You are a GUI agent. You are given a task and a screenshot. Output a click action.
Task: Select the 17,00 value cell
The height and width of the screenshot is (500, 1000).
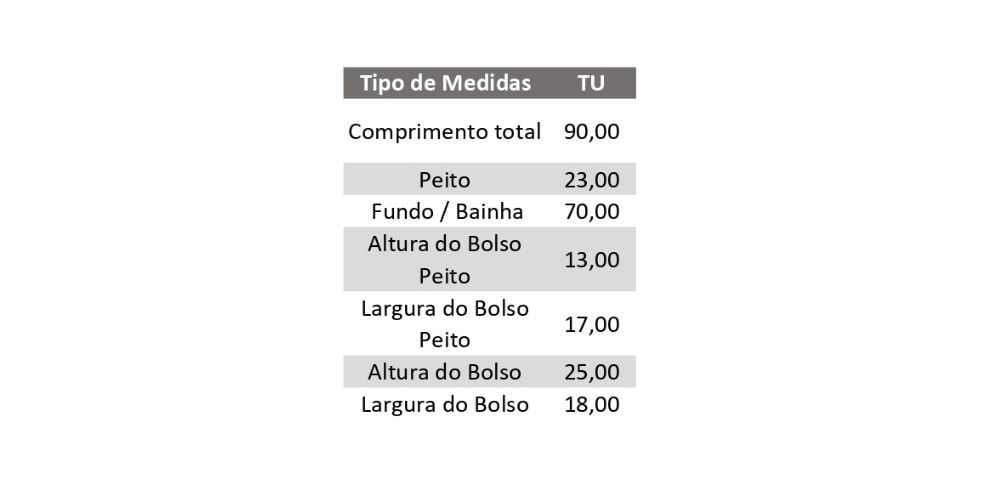click(x=592, y=325)
